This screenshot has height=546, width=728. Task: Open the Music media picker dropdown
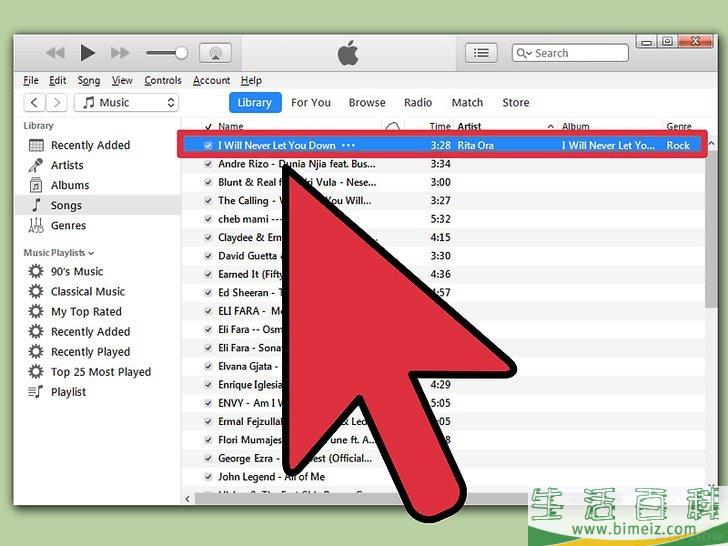pyautogui.click(x=126, y=103)
